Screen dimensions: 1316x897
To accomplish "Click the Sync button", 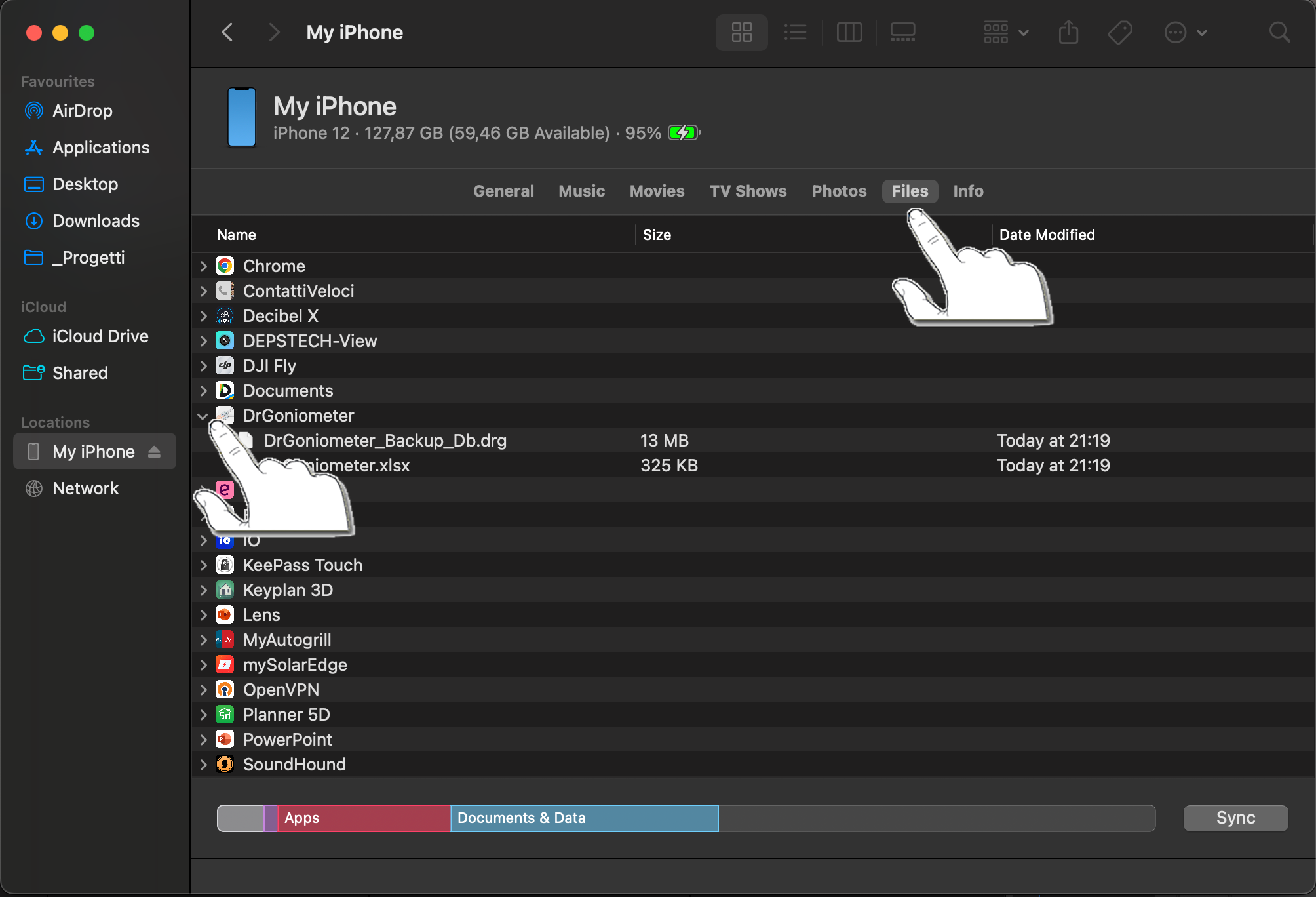I will (1235, 818).
